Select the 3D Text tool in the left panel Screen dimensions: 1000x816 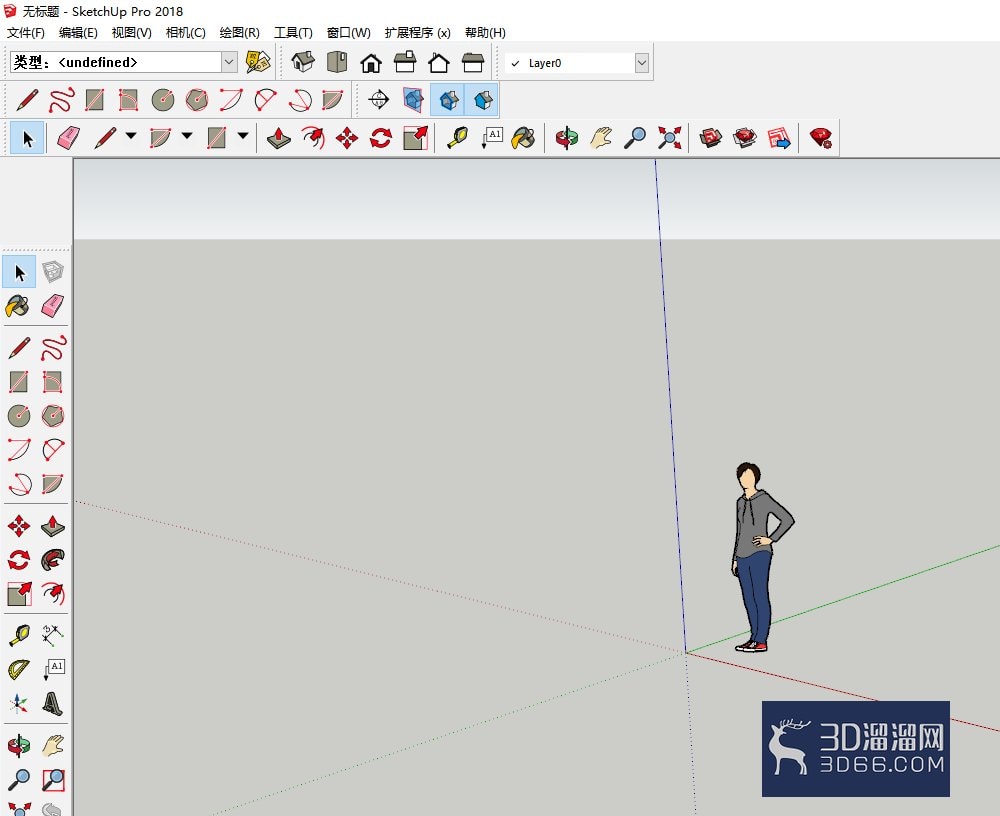click(53, 703)
